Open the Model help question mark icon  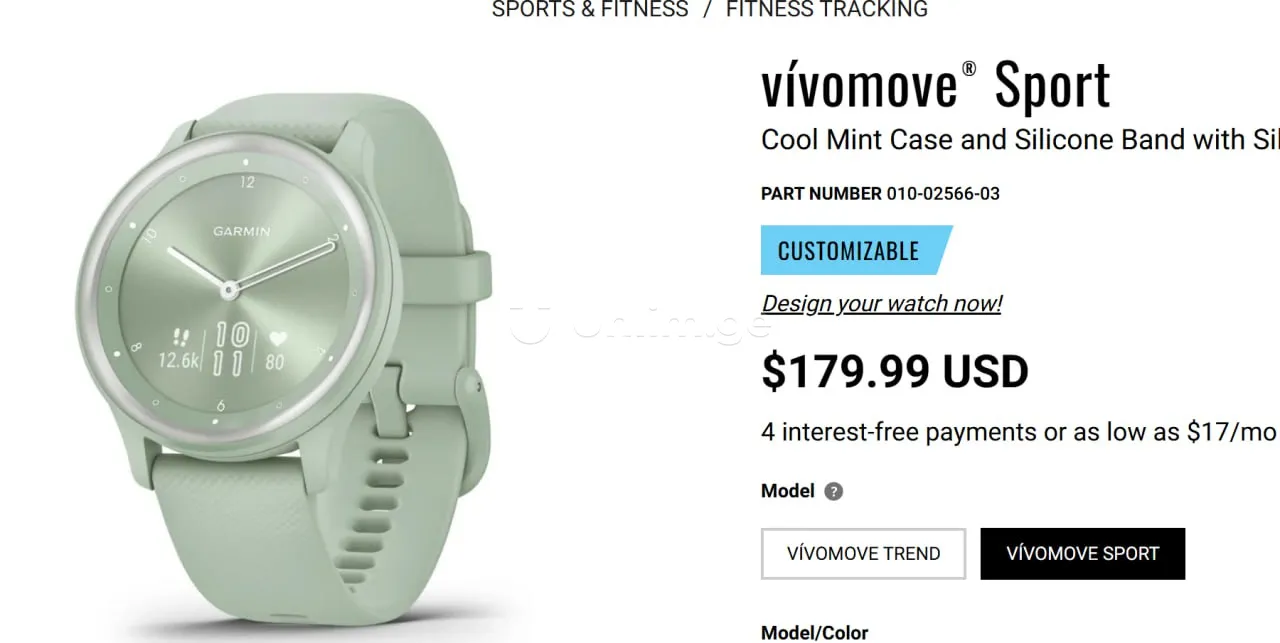[x=834, y=491]
